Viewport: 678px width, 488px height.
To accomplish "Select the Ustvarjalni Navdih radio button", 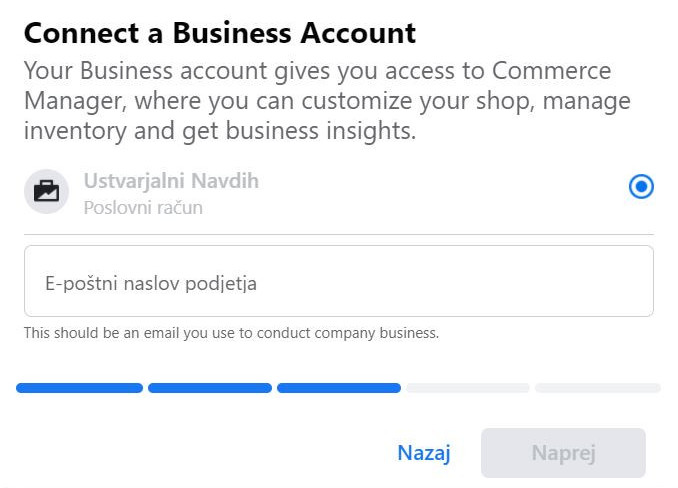I will (641, 187).
